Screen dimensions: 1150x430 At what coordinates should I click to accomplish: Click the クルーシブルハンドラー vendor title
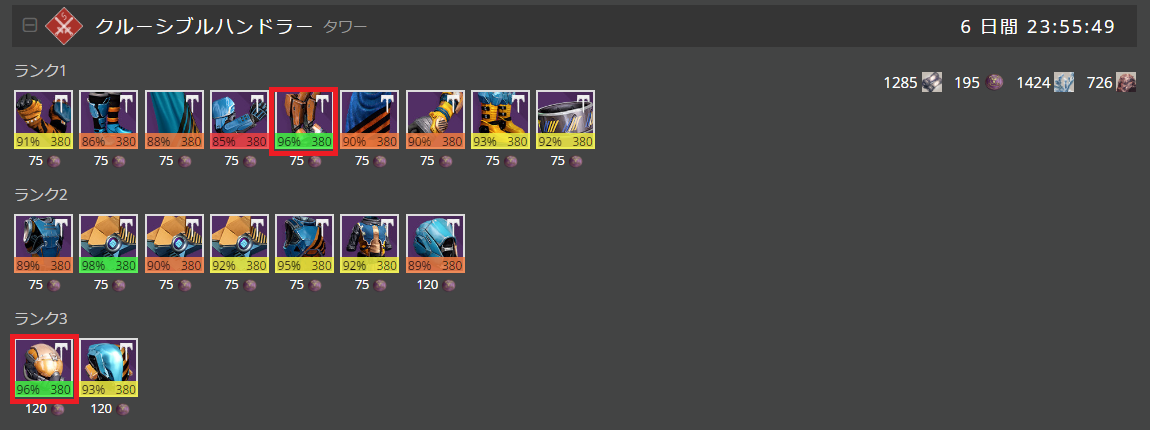click(205, 26)
